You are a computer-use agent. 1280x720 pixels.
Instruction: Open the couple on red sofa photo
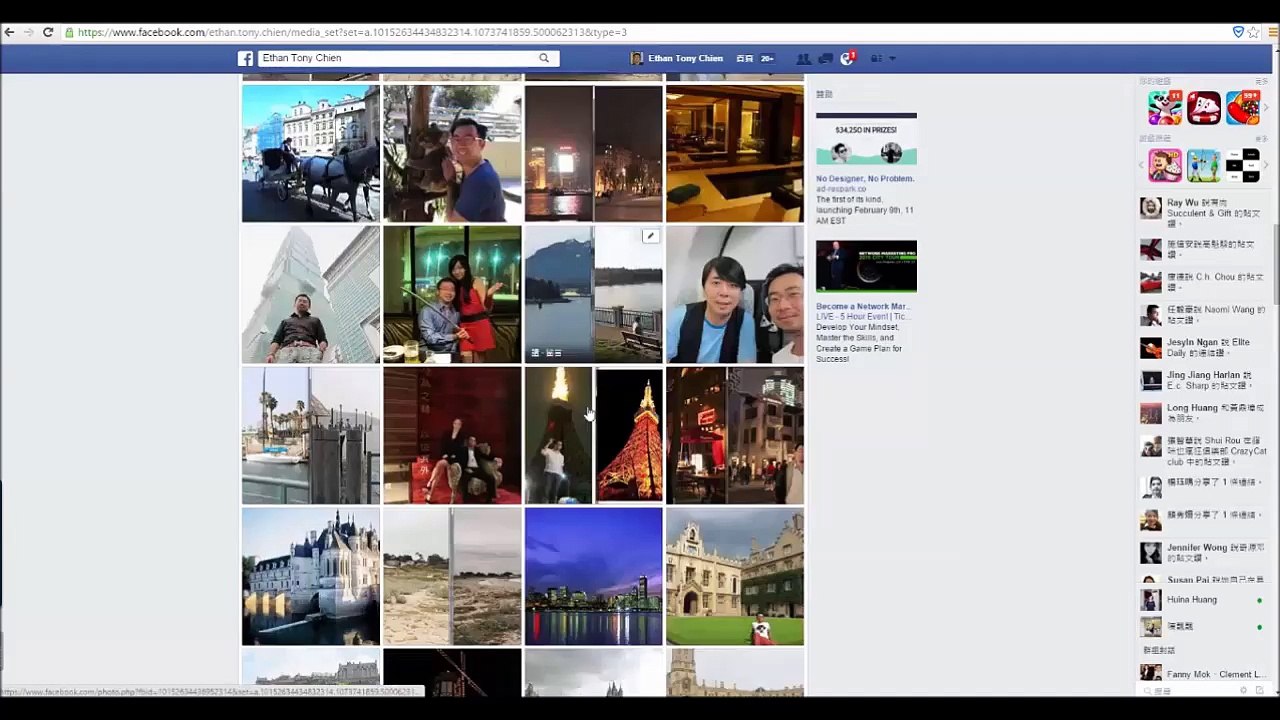(452, 435)
